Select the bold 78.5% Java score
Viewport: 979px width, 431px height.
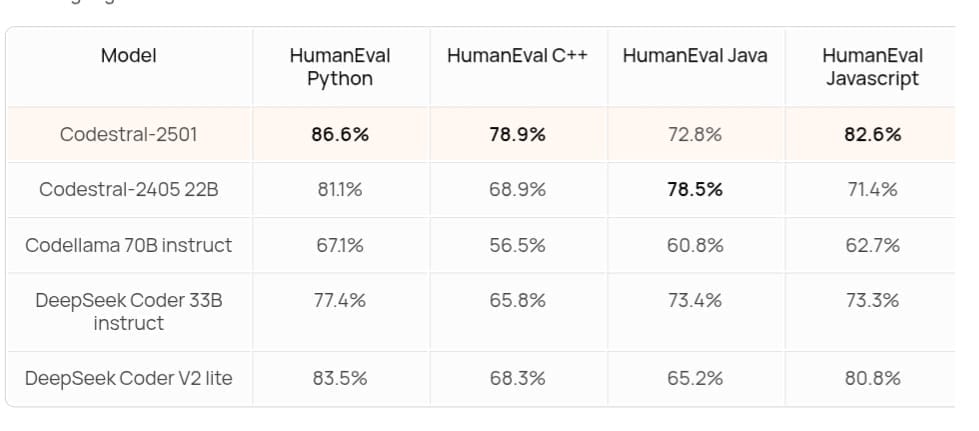coord(695,189)
